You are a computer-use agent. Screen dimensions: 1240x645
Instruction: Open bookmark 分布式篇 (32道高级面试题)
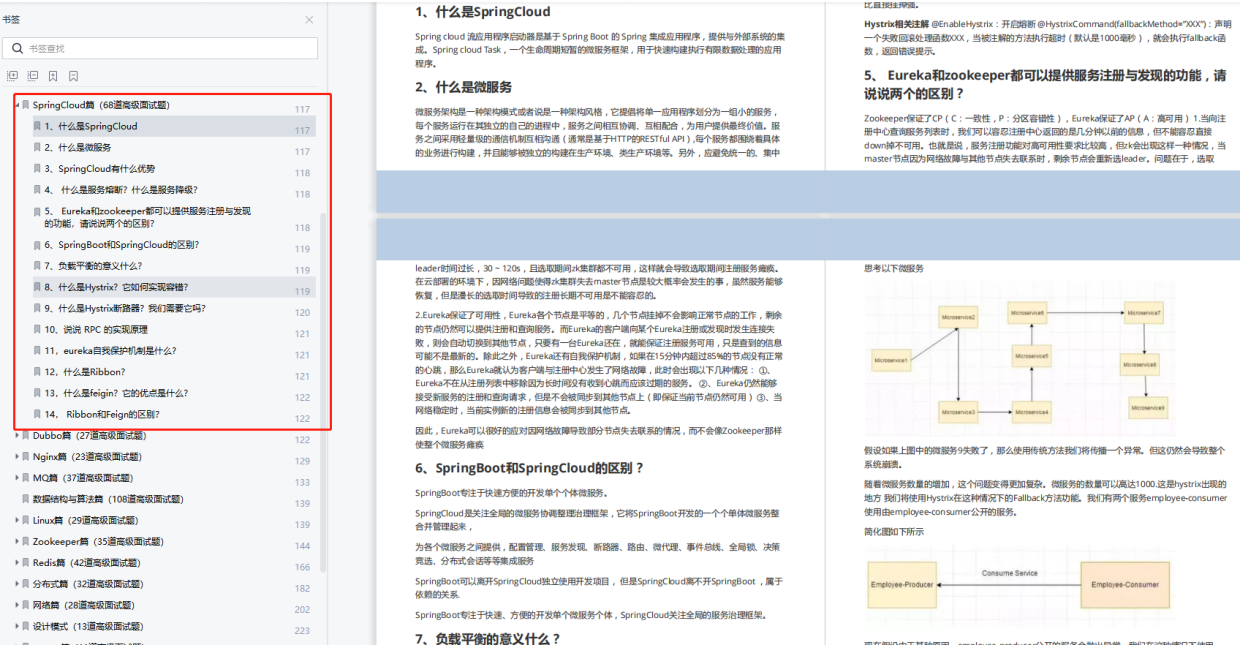click(89, 584)
